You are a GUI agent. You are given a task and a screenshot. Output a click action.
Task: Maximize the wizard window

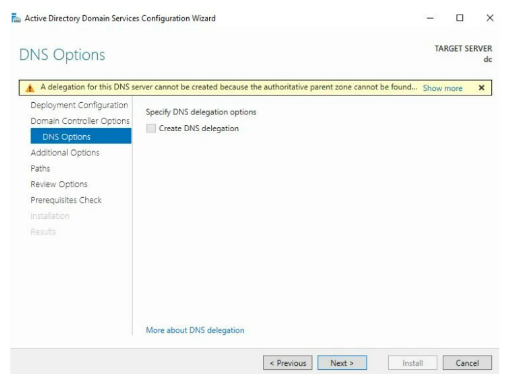coord(460,18)
